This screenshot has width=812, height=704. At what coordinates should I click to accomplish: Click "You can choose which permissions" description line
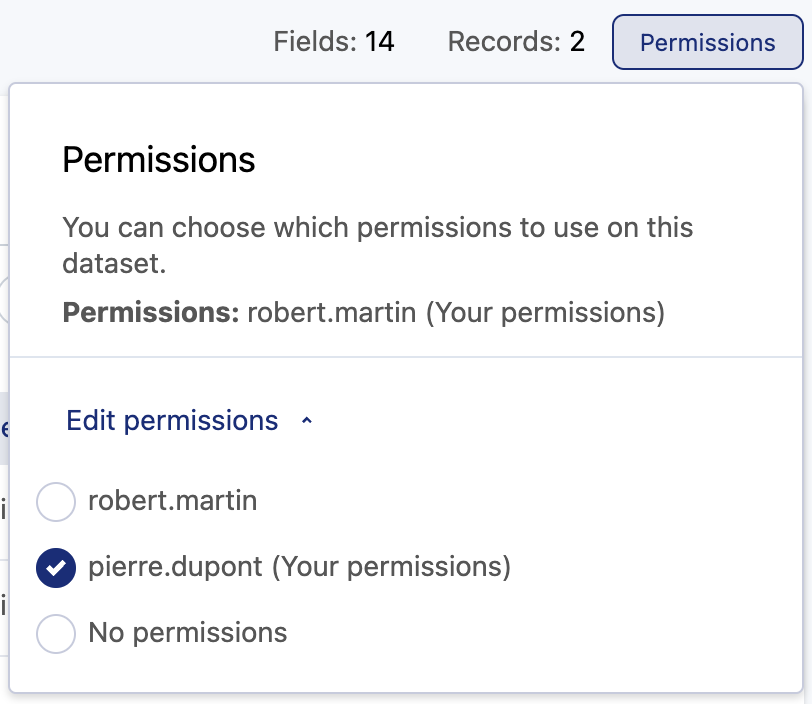(x=377, y=227)
